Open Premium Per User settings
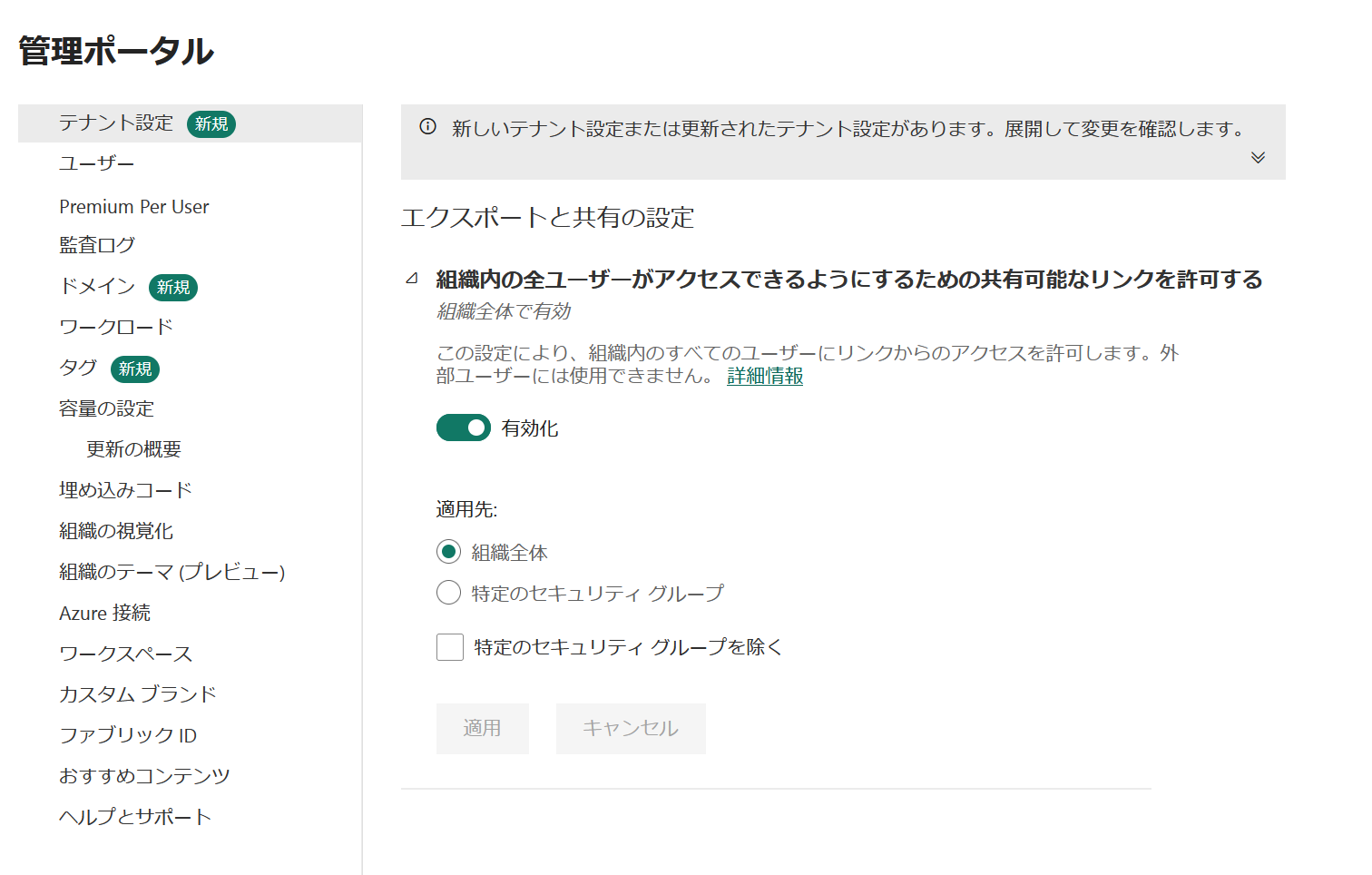1372x875 pixels. (x=134, y=207)
